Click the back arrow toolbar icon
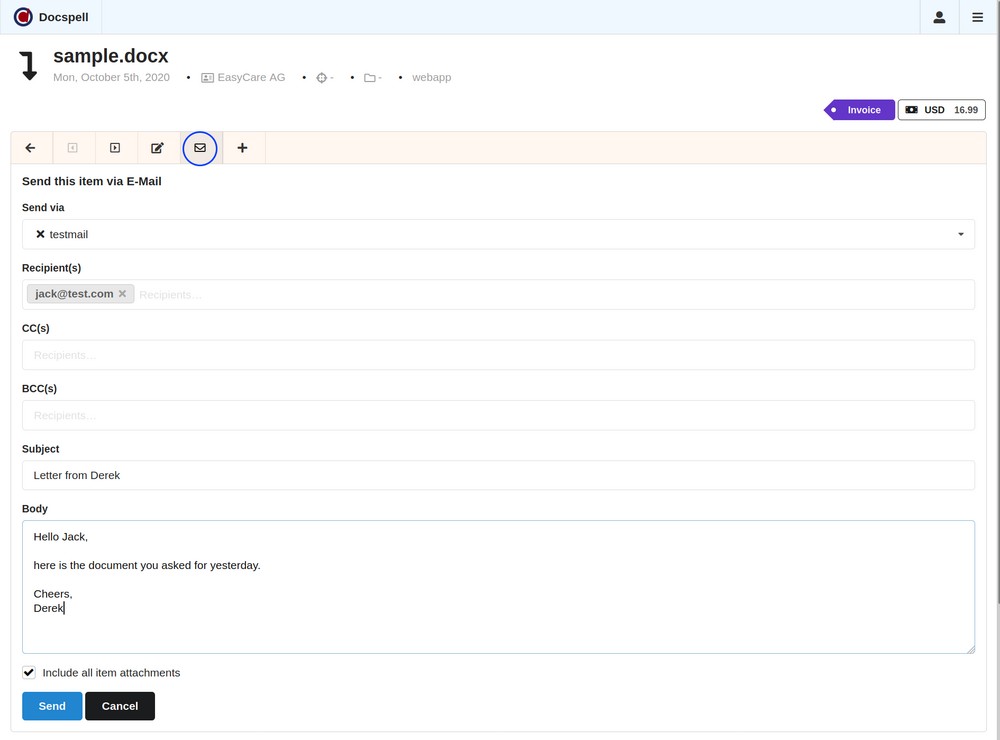The width and height of the screenshot is (1000, 740). (x=30, y=148)
